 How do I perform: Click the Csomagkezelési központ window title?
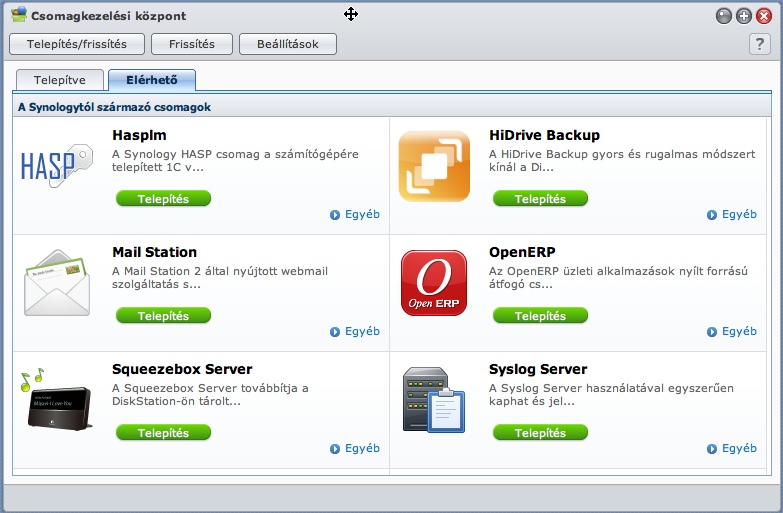pos(108,16)
